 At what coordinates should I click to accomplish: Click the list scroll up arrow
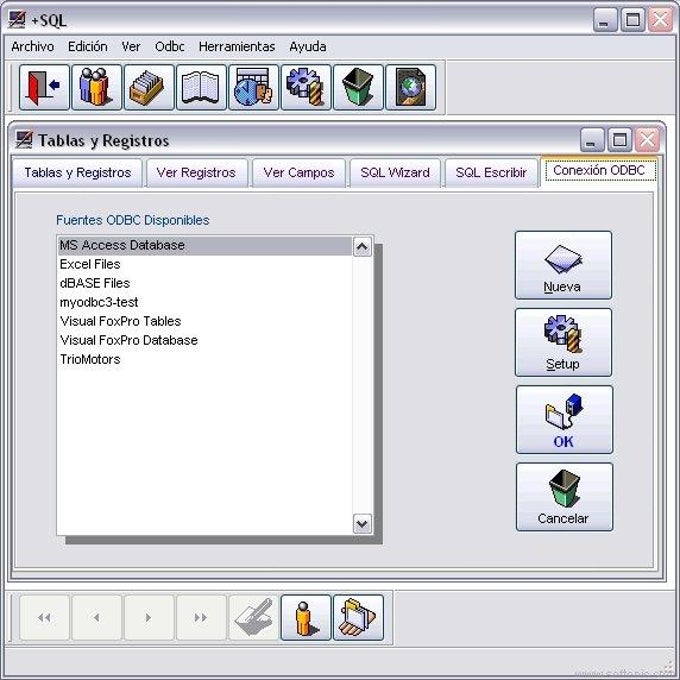tap(362, 247)
